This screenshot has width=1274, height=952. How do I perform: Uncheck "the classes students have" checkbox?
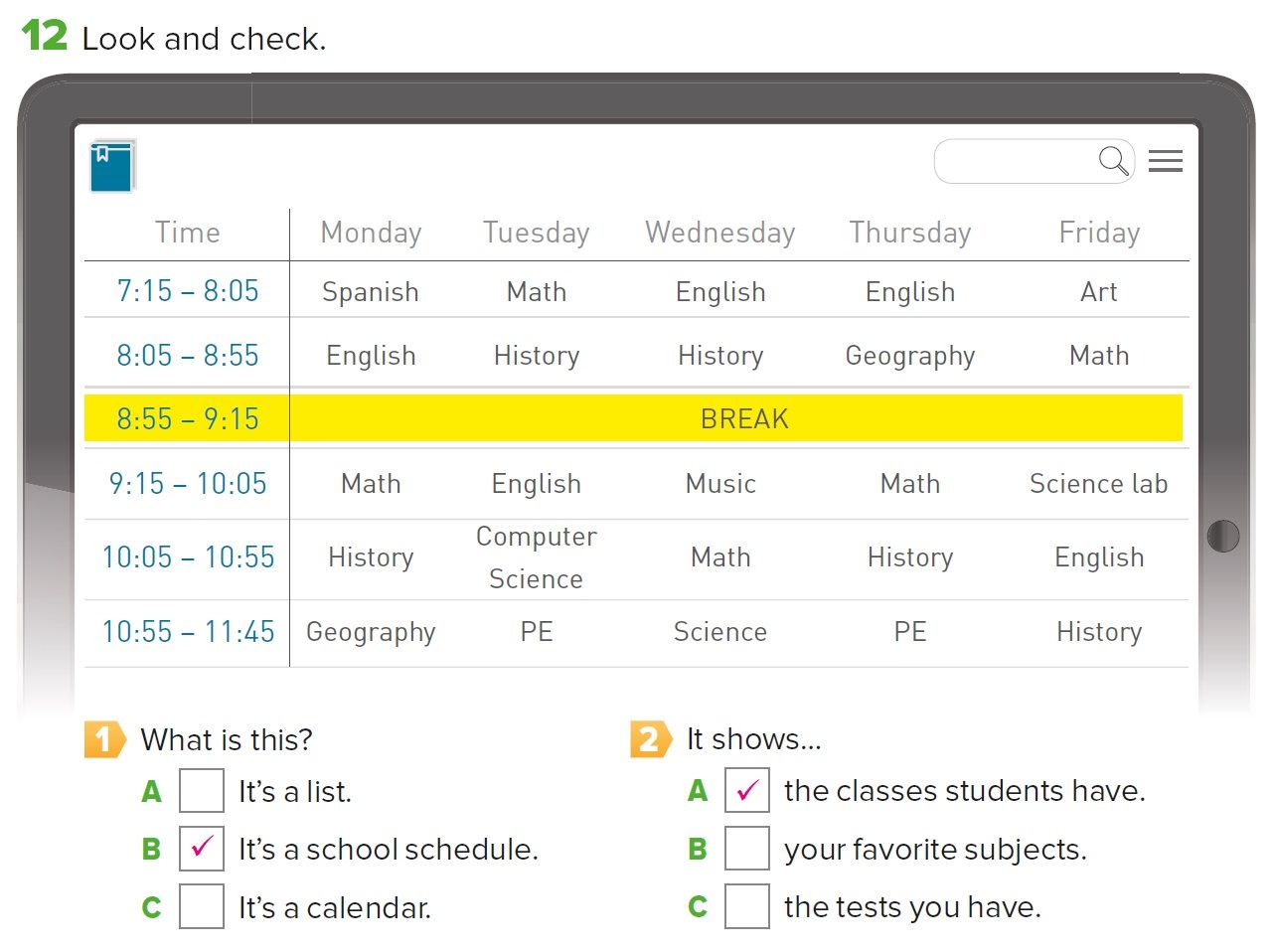click(x=746, y=791)
